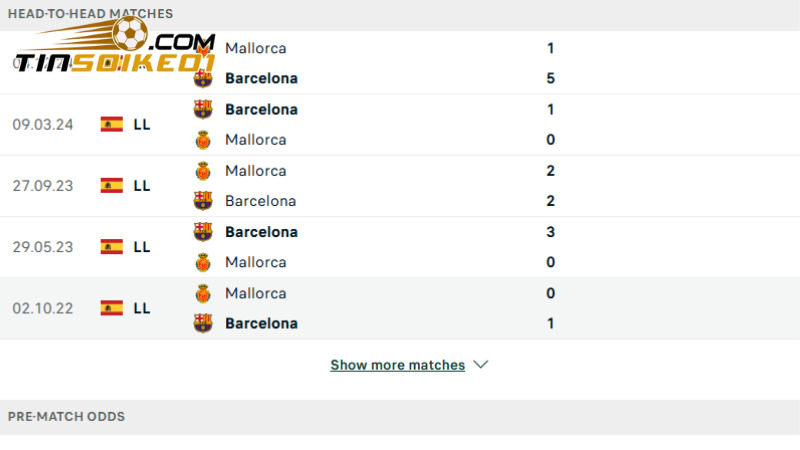Expand list with Show more matches
Viewport: 800px width, 450px height.
tap(397, 365)
